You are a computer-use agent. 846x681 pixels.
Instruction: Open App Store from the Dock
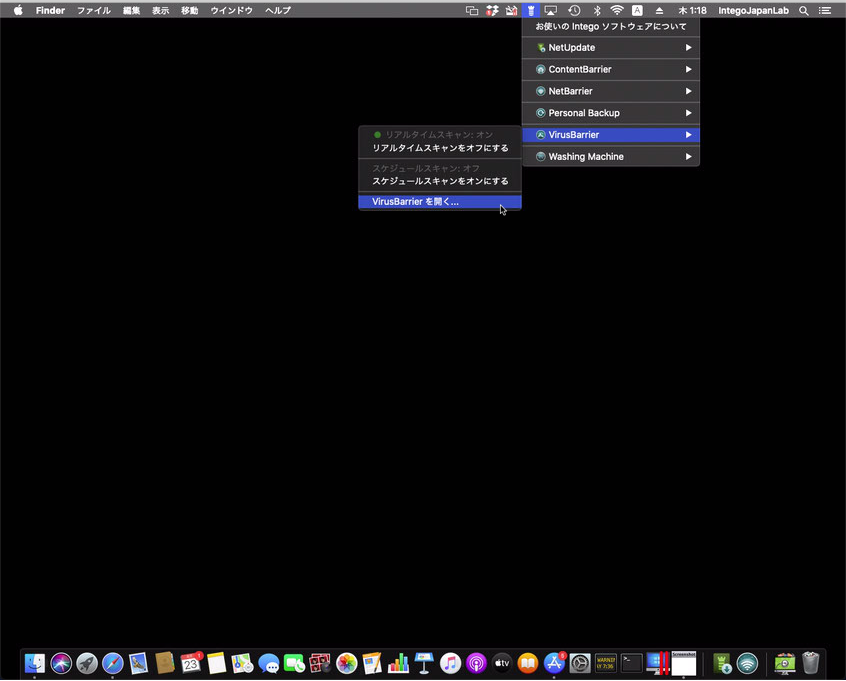(554, 663)
